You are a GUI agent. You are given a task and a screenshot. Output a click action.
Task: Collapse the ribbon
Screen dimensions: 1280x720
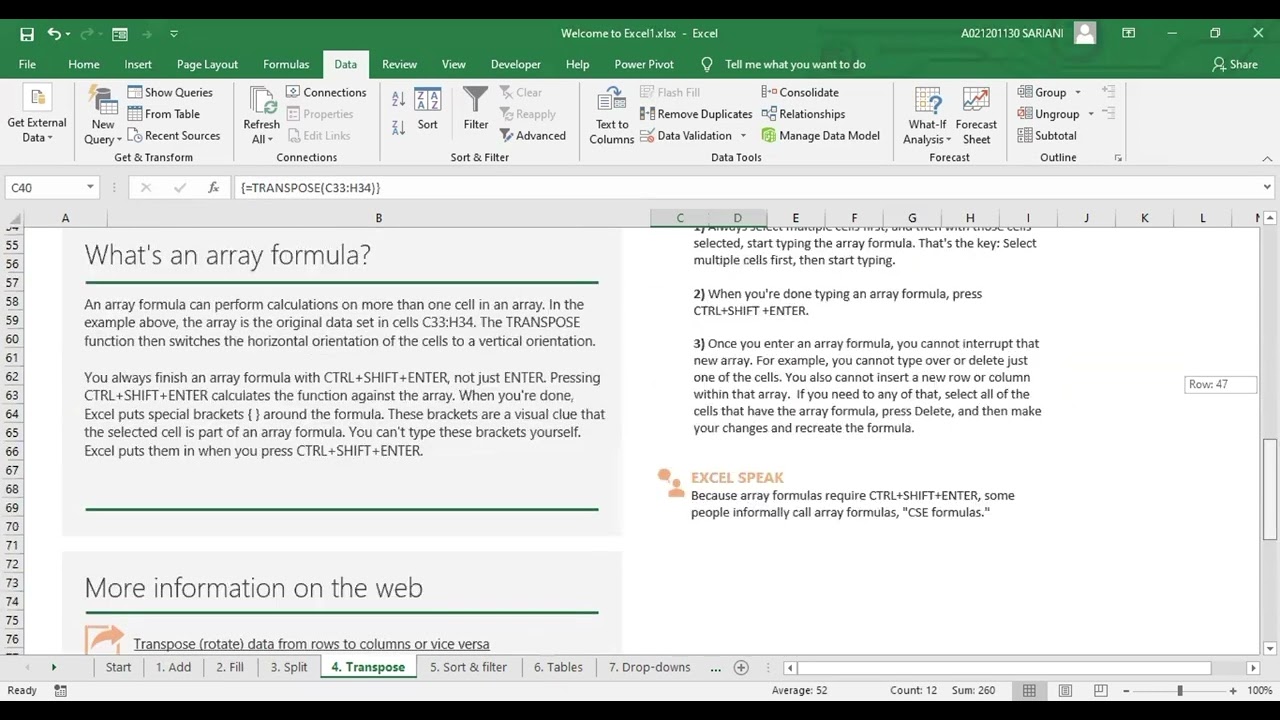point(1267,158)
